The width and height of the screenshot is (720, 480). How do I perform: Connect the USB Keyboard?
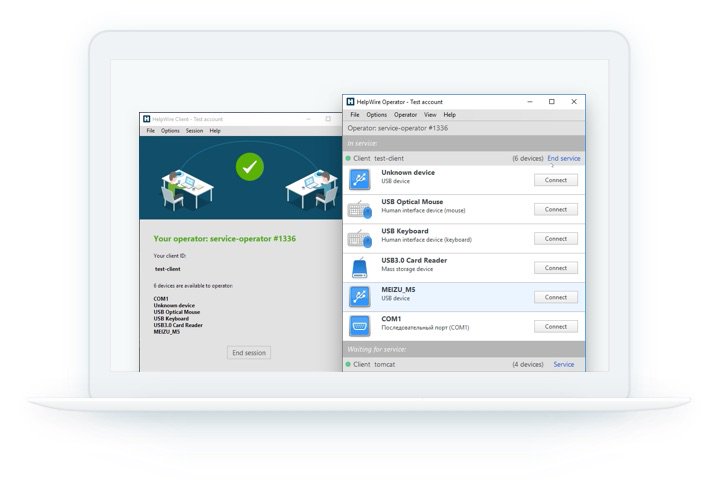pos(556,239)
